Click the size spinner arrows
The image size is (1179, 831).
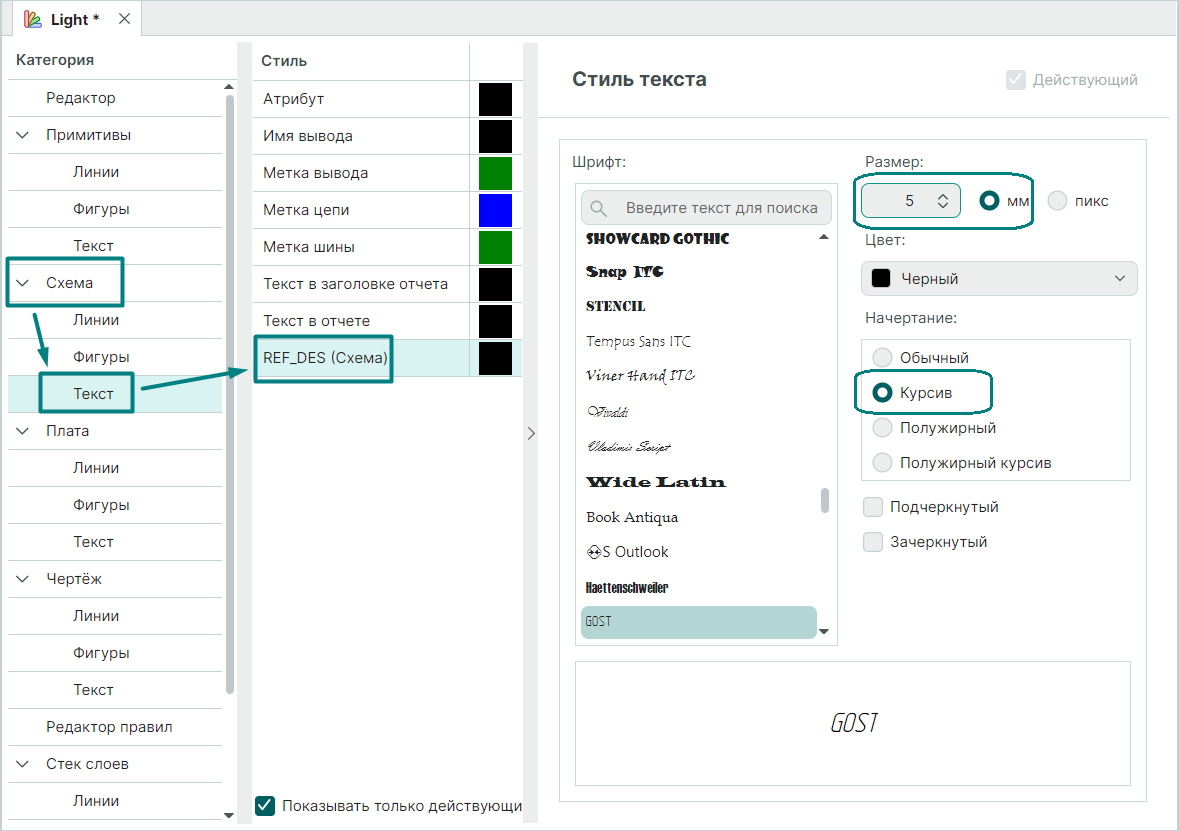coord(942,201)
